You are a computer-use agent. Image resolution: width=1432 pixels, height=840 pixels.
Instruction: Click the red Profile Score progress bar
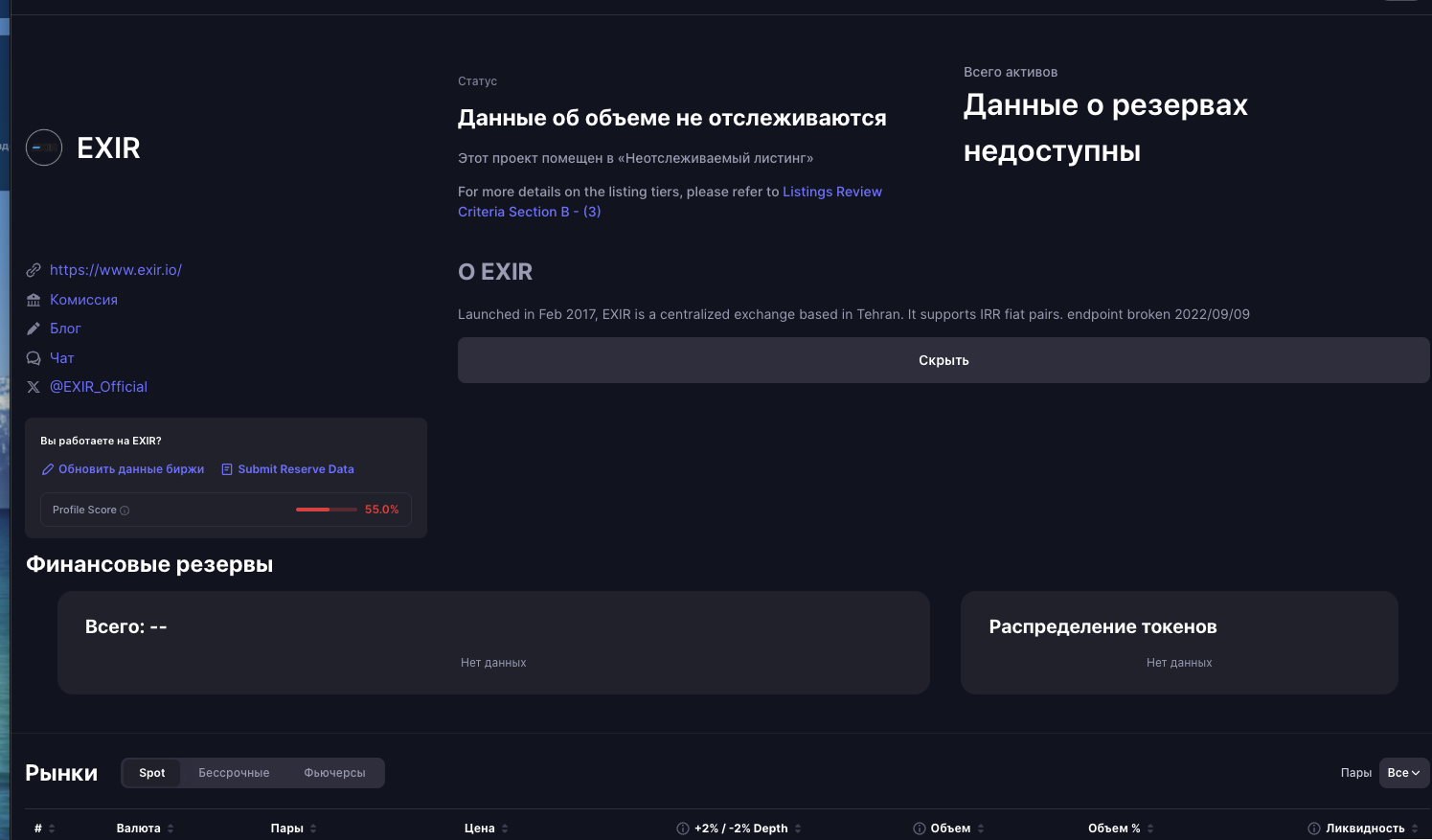[327, 510]
